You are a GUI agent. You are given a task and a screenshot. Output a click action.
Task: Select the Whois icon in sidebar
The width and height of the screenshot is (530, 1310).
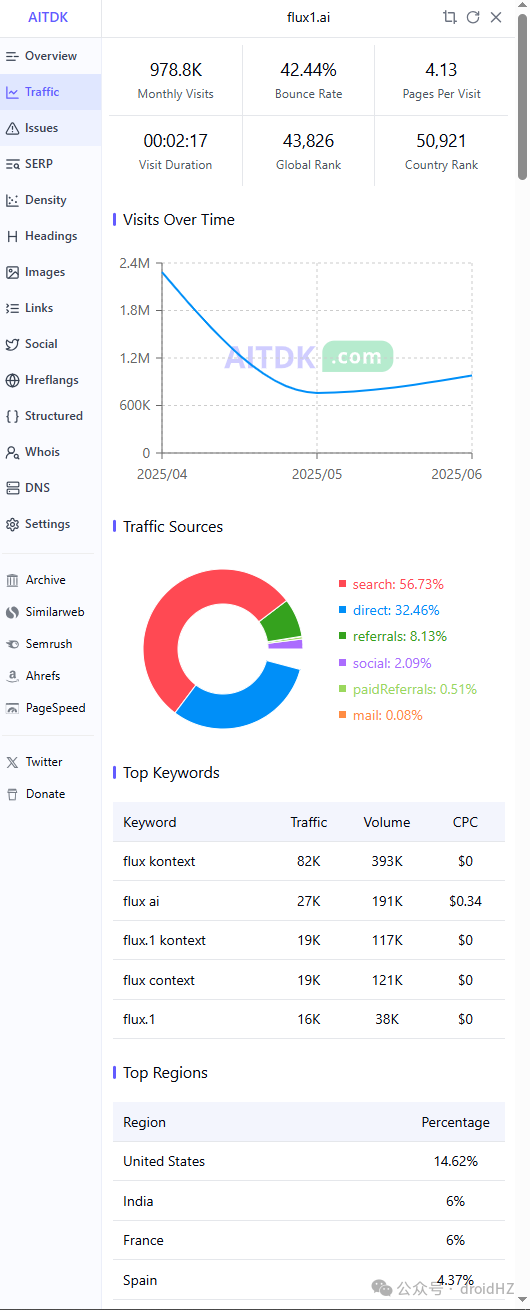[12, 452]
